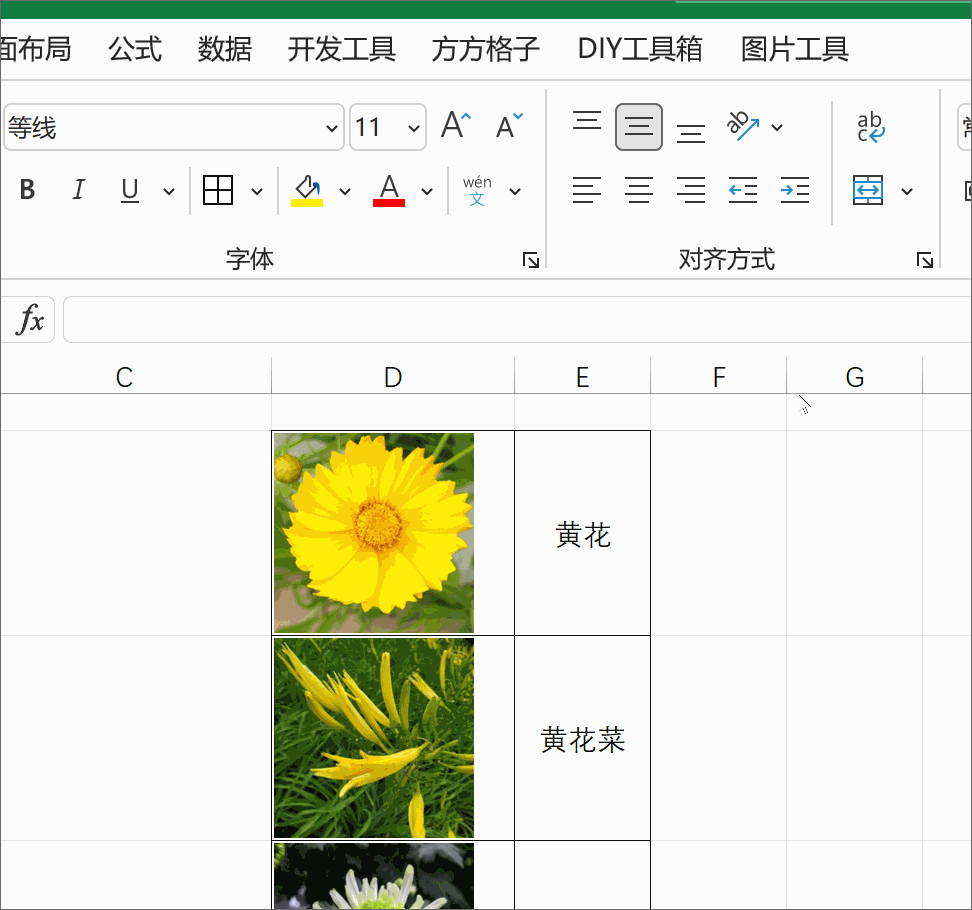Open font settings dialog launcher
This screenshot has height=910, width=972.
531,260
